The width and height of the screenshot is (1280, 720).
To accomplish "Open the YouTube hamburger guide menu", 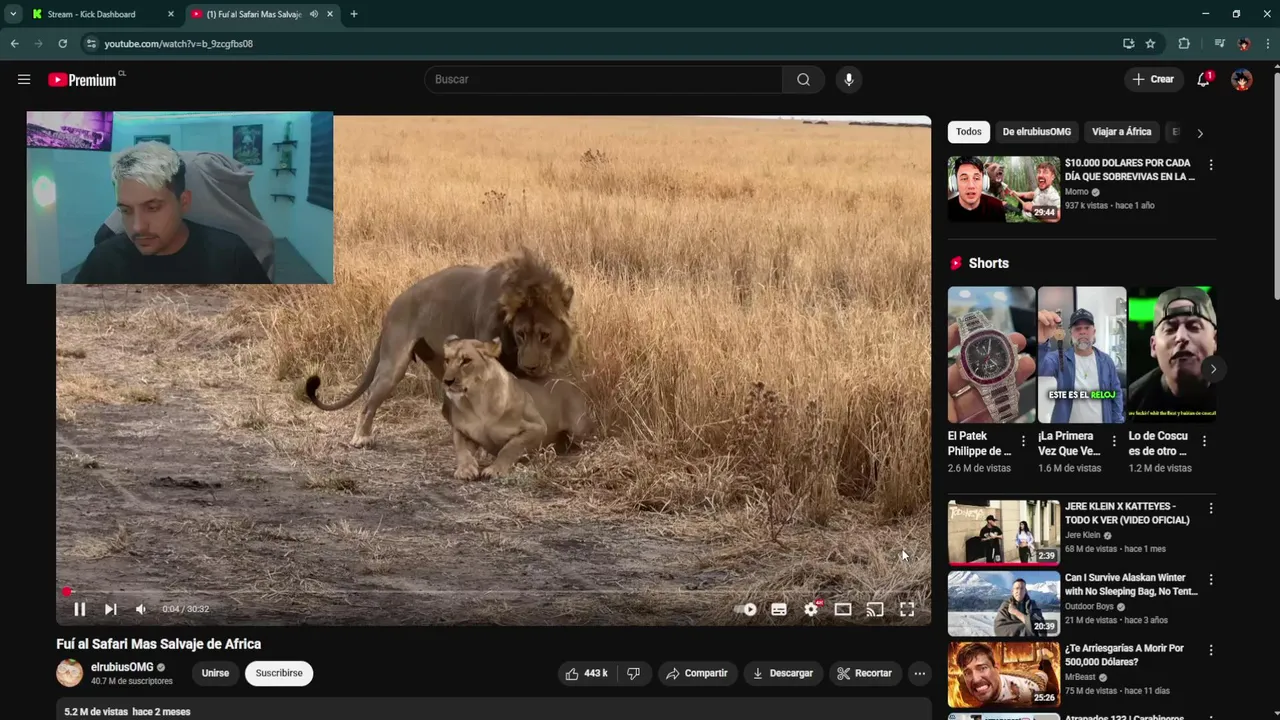I will pyautogui.click(x=24, y=79).
